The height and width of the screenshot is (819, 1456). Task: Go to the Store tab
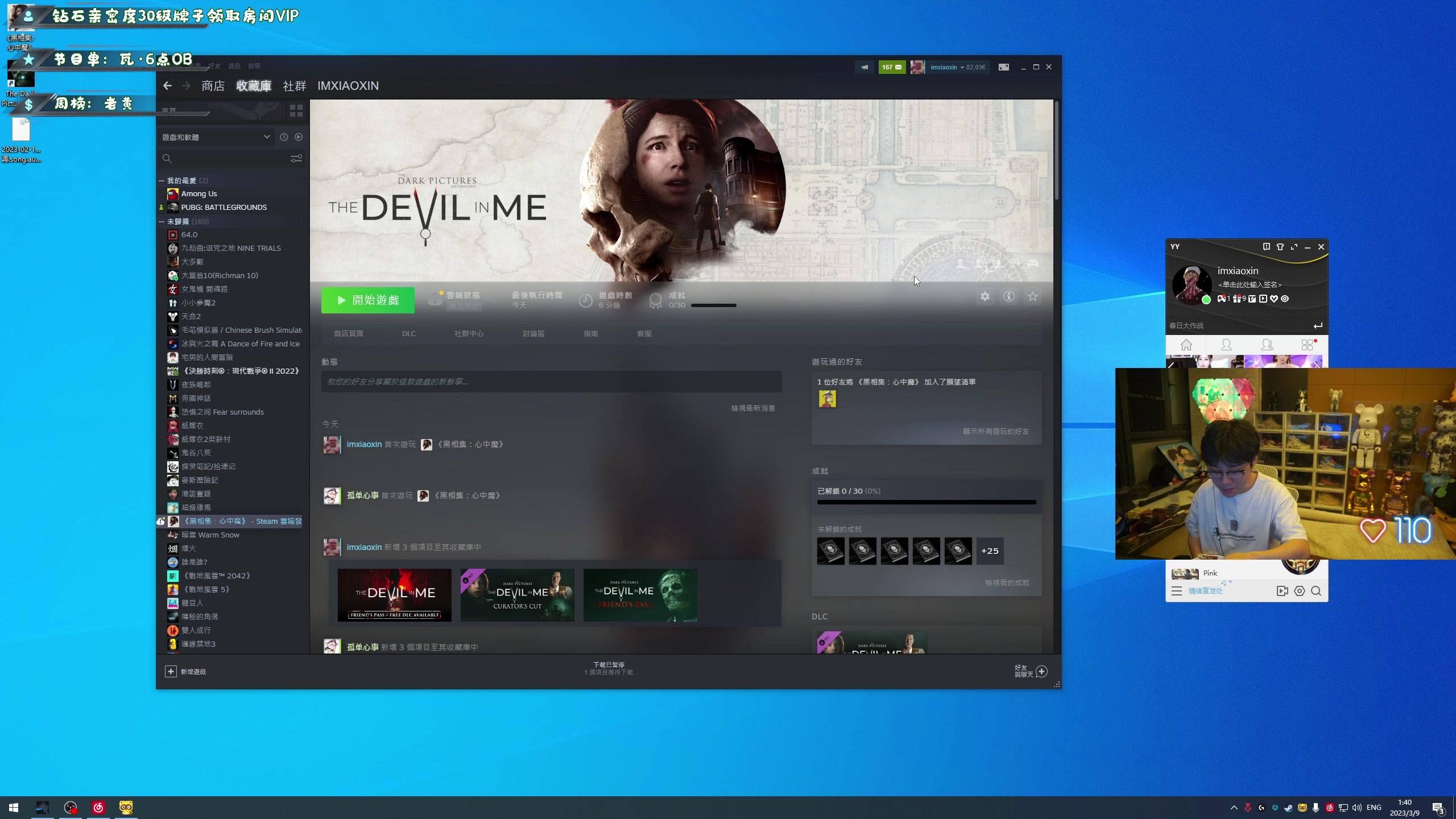coord(213,86)
